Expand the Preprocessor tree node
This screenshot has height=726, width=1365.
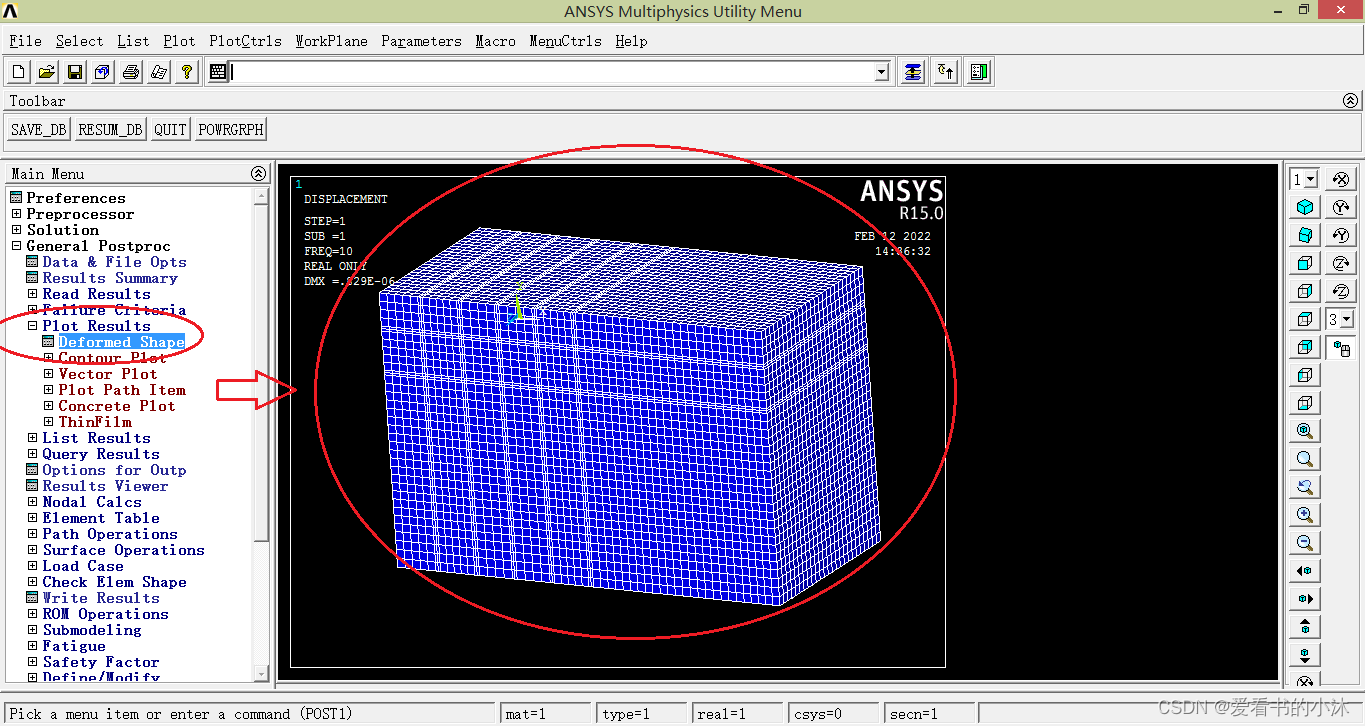pyautogui.click(x=16, y=214)
